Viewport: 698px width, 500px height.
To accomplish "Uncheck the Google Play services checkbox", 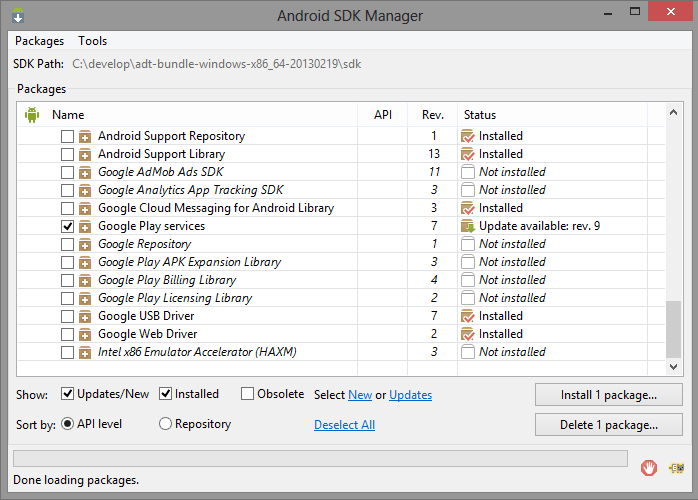I will pos(67,226).
